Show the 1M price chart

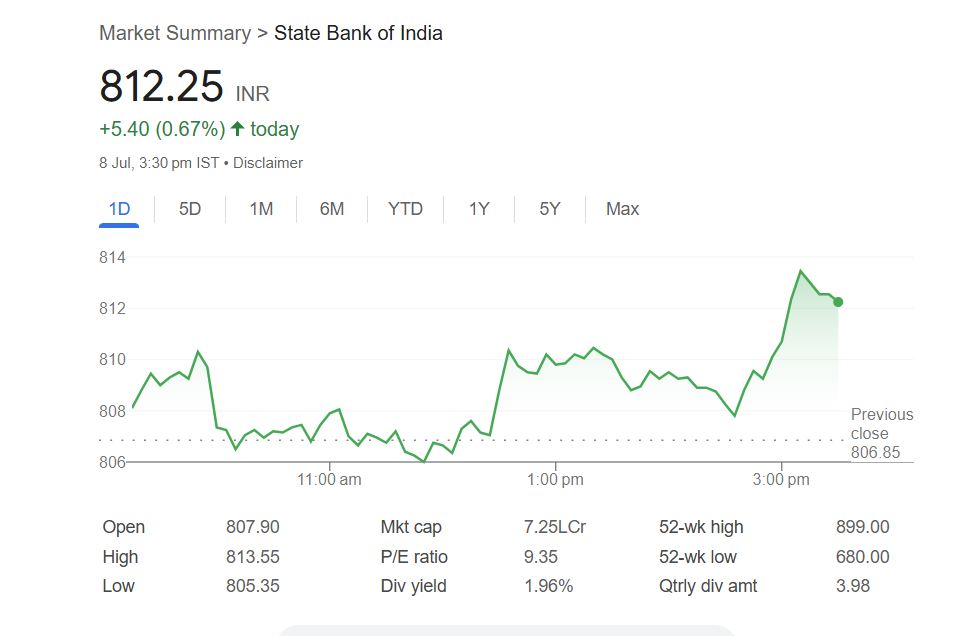tap(261, 209)
